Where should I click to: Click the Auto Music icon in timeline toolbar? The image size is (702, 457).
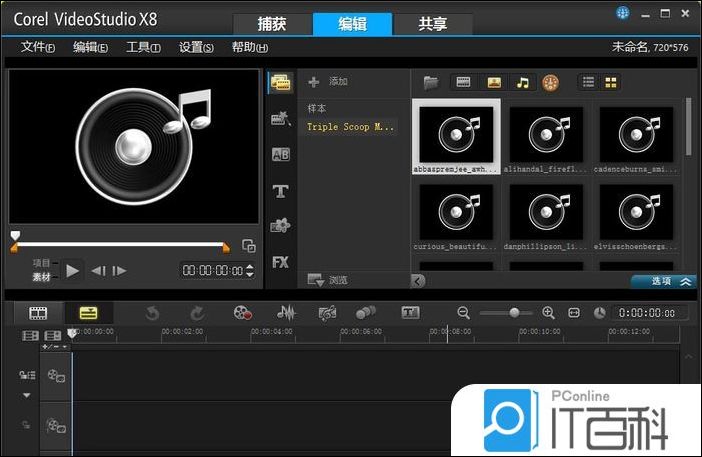click(x=327, y=313)
